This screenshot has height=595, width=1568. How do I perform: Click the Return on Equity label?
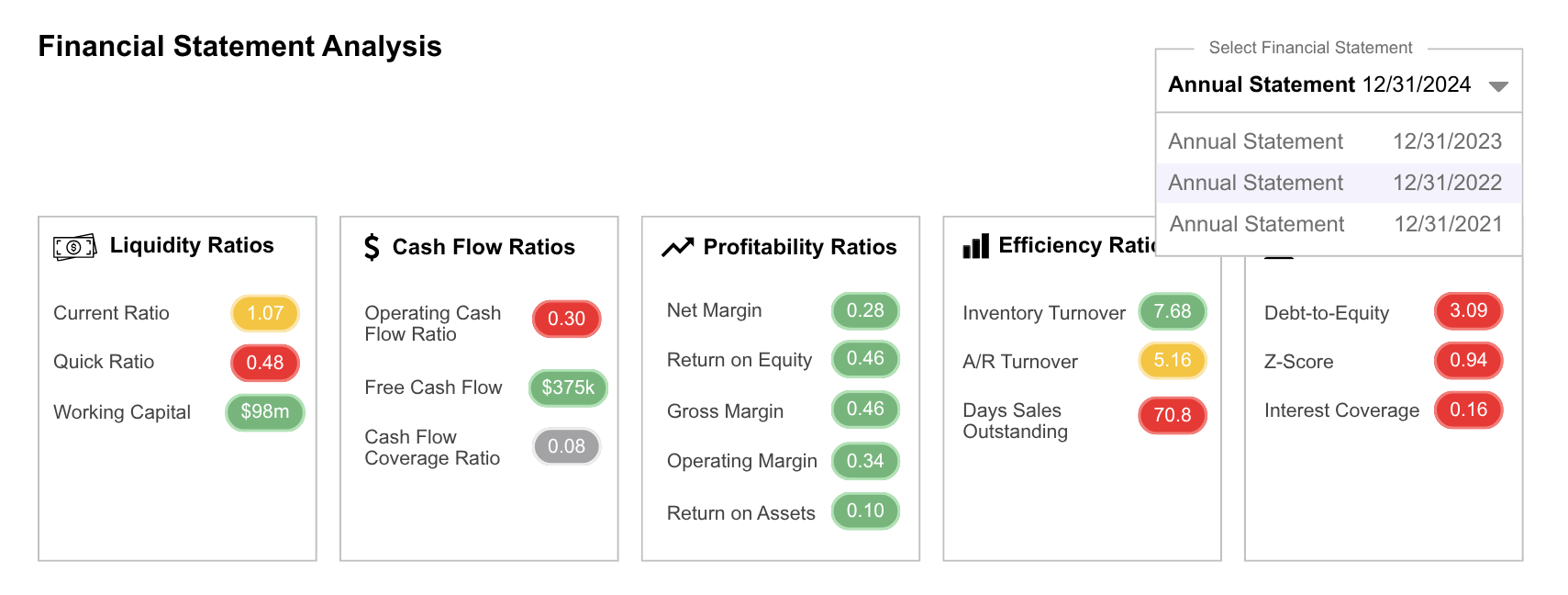[740, 360]
